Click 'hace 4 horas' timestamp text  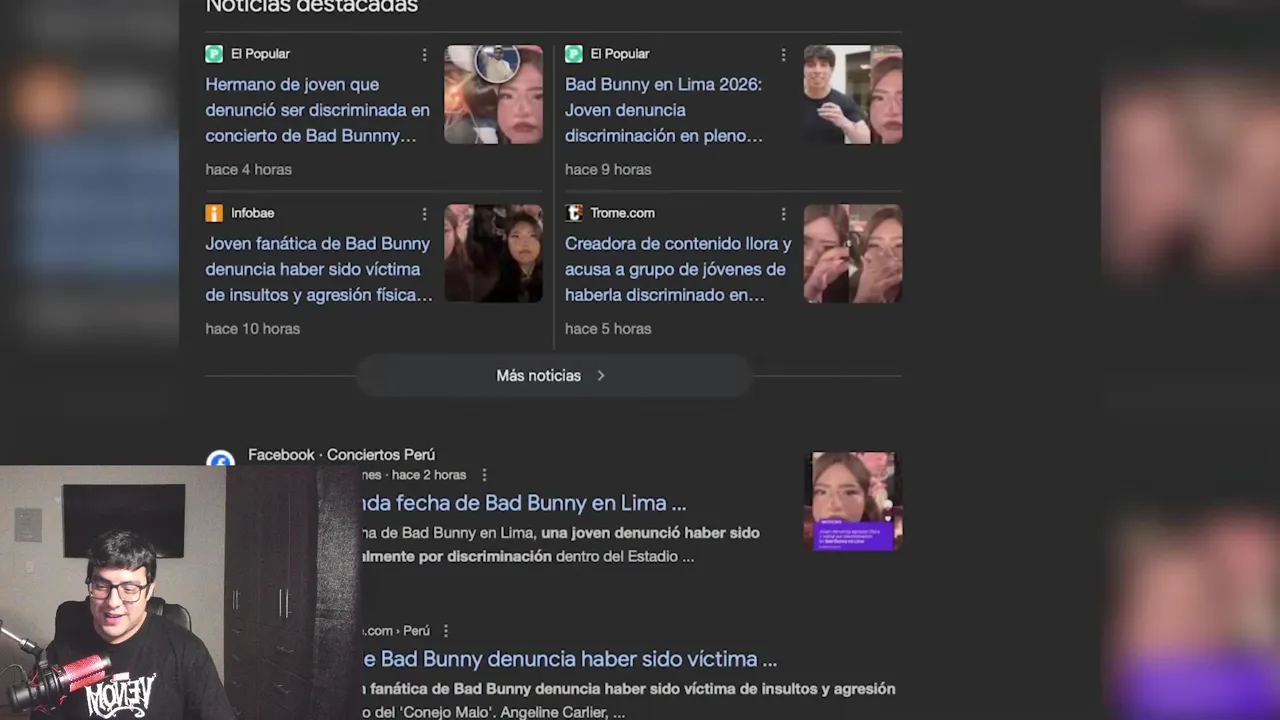[x=249, y=170]
